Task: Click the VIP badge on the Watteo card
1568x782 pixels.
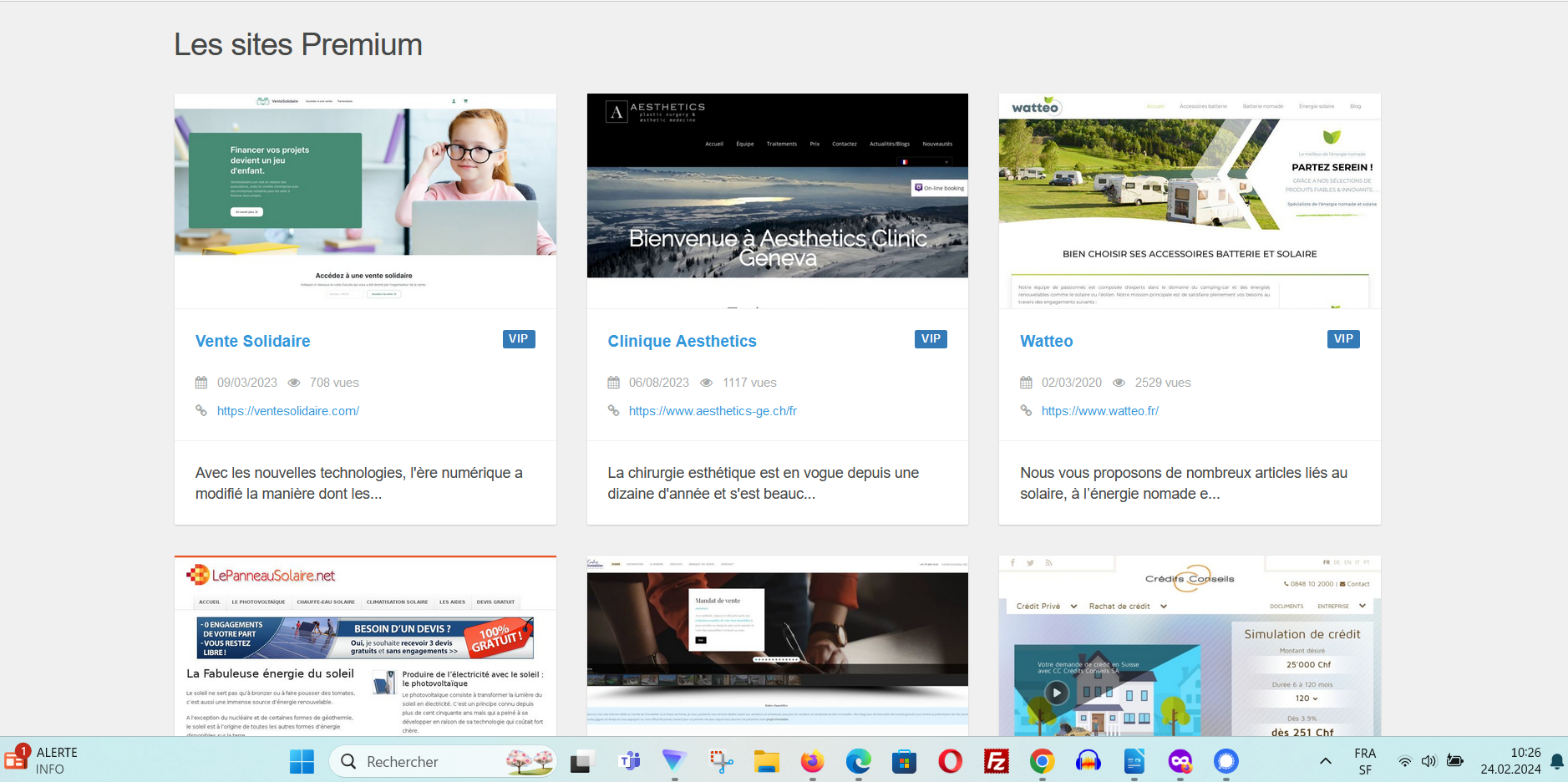Action: [x=1342, y=338]
